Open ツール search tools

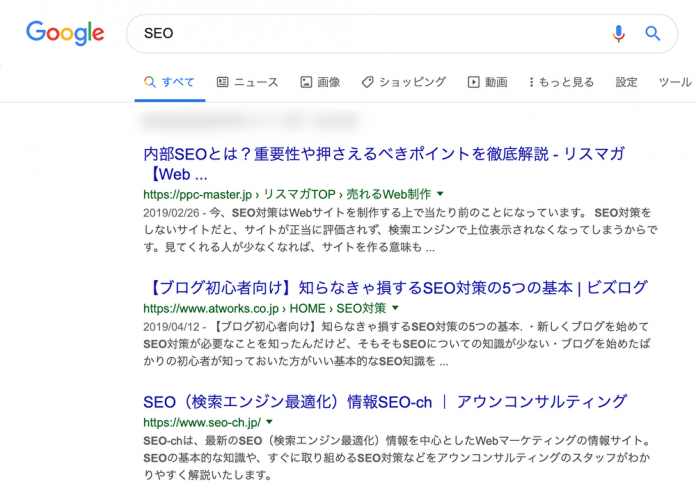(675, 82)
